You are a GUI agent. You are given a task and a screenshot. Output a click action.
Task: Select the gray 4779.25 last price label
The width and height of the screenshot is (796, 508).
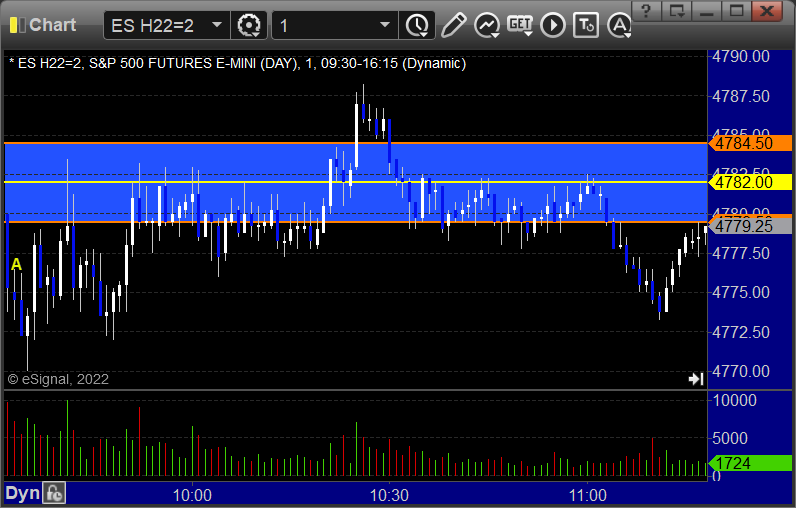750,226
